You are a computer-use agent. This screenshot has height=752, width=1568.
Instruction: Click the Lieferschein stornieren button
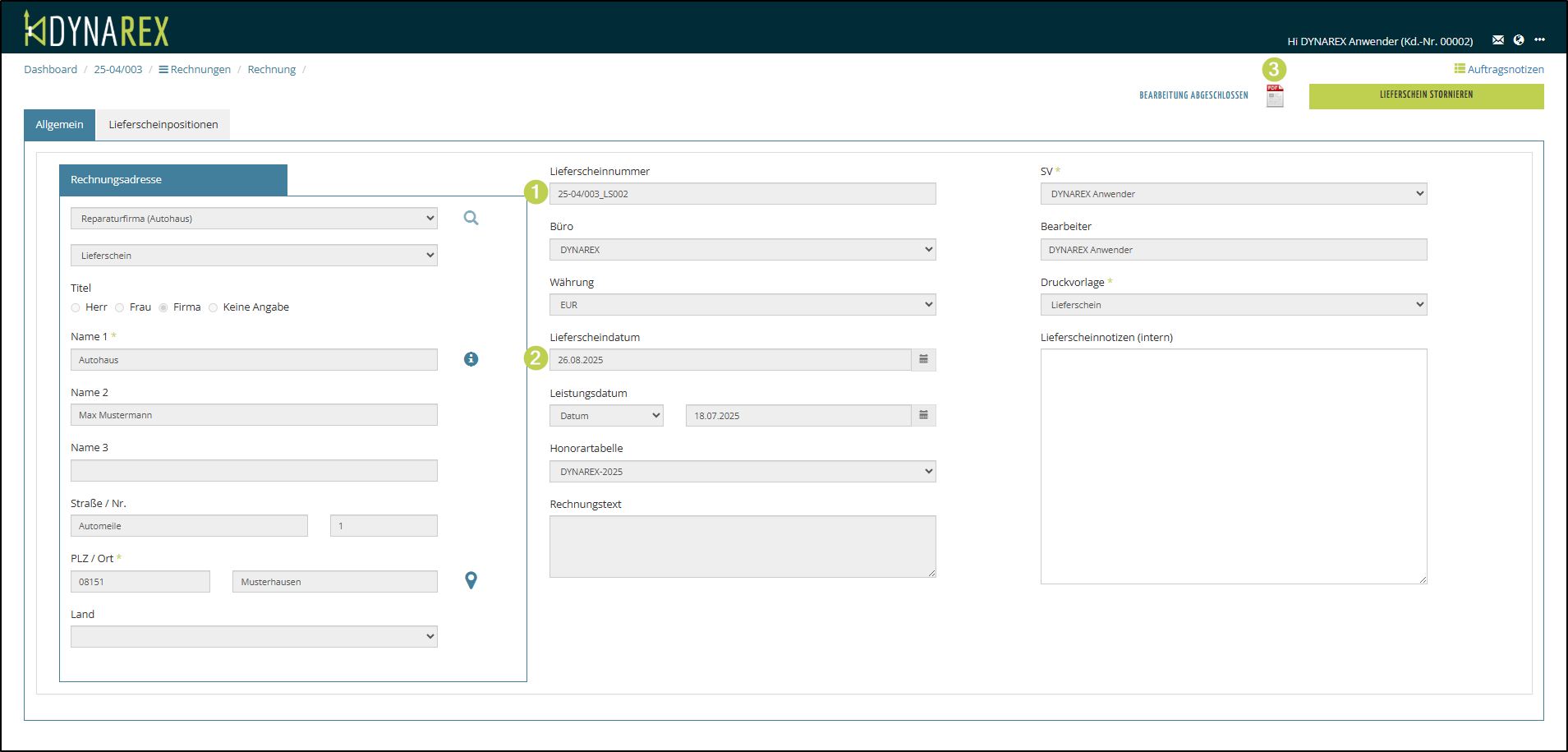tap(1426, 95)
